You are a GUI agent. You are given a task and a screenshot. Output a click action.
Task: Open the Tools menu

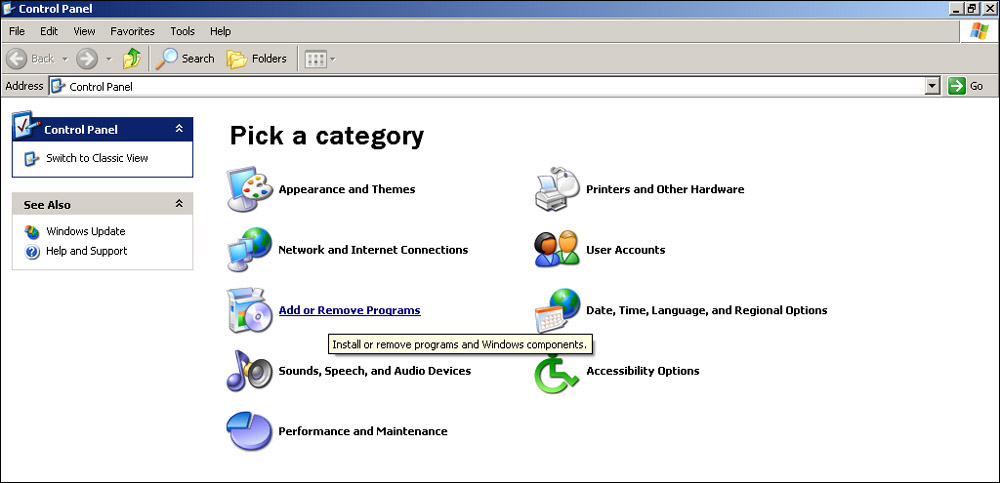(182, 31)
